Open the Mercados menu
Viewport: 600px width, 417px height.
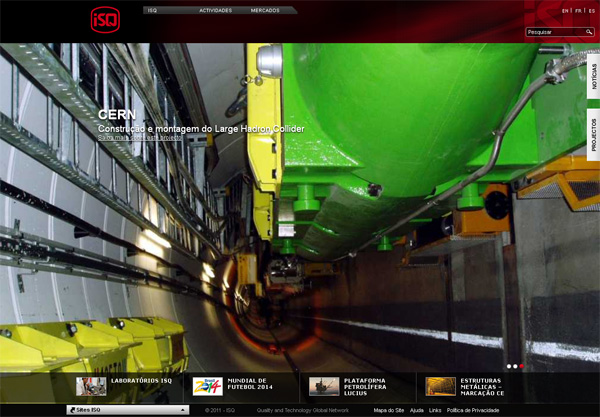265,10
